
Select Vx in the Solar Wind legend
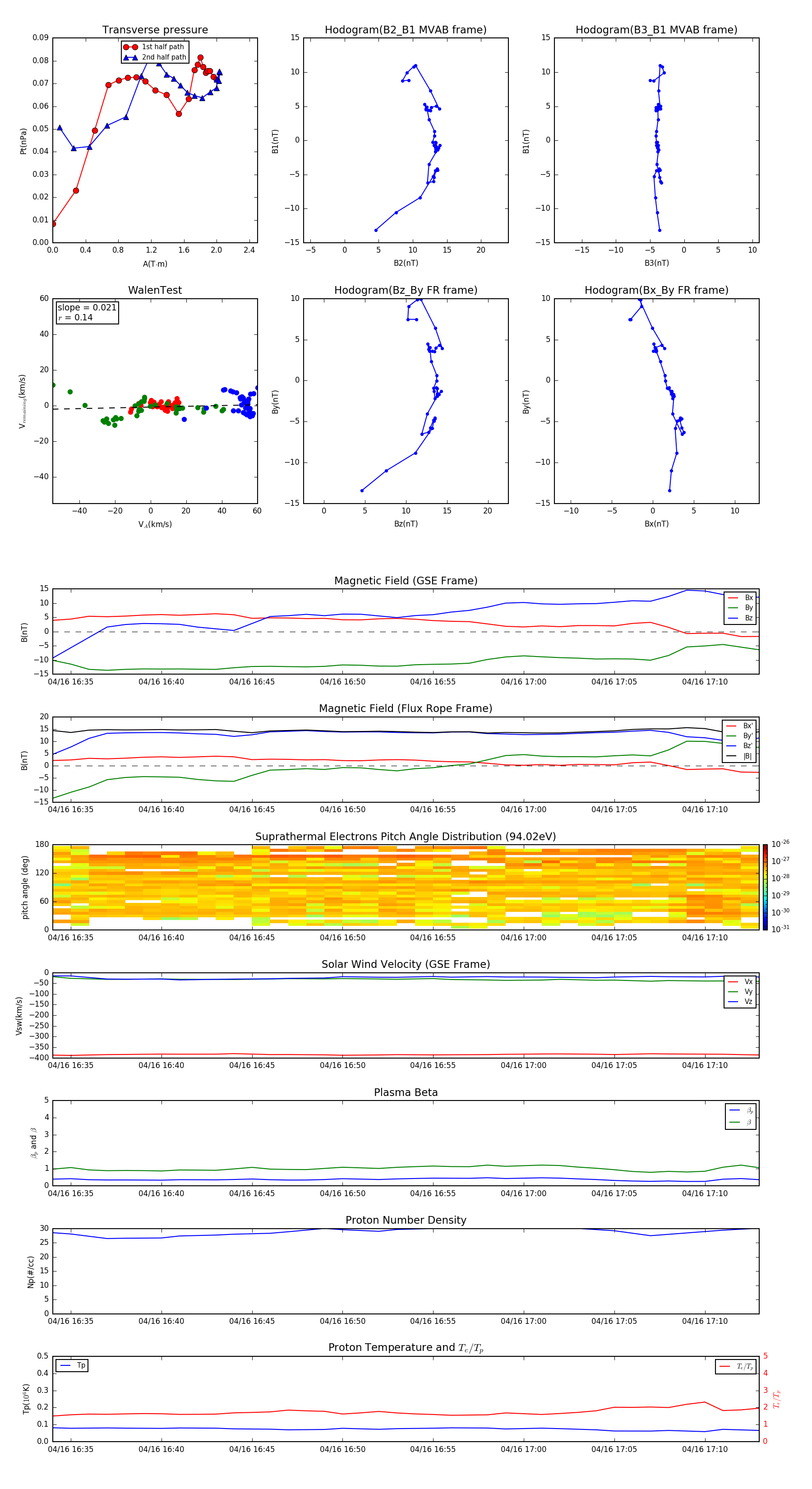(x=740, y=981)
